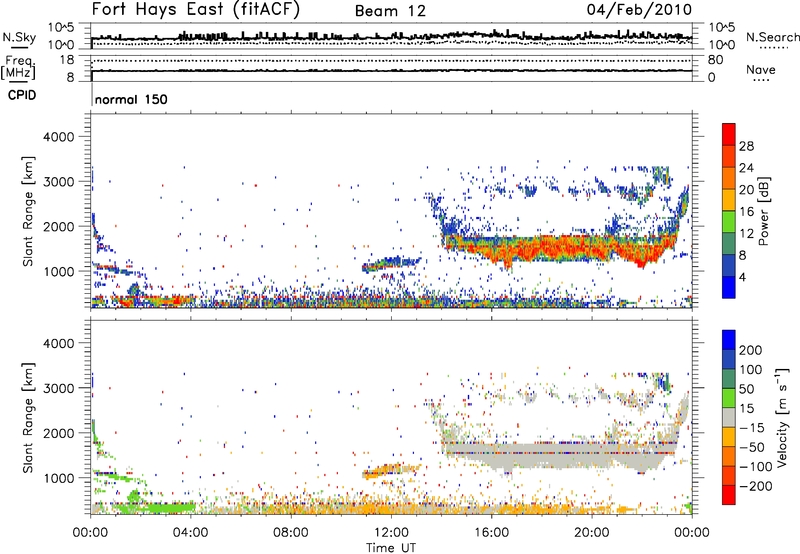Select the light green 12–16 dB Power colorbar segment
Screen dimensions: 800x554
tap(729, 221)
